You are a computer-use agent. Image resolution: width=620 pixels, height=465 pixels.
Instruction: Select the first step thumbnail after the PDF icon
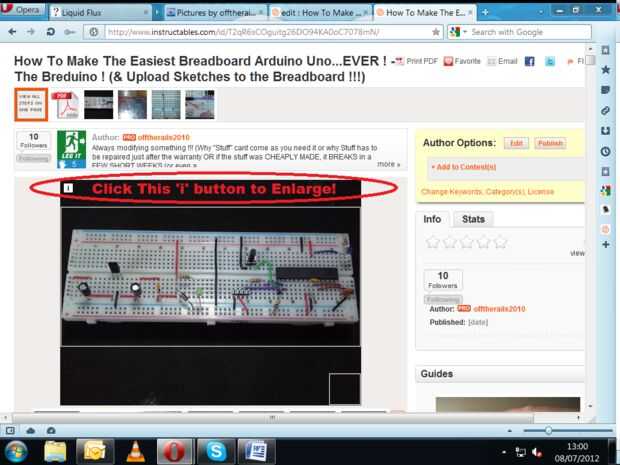coord(99,105)
